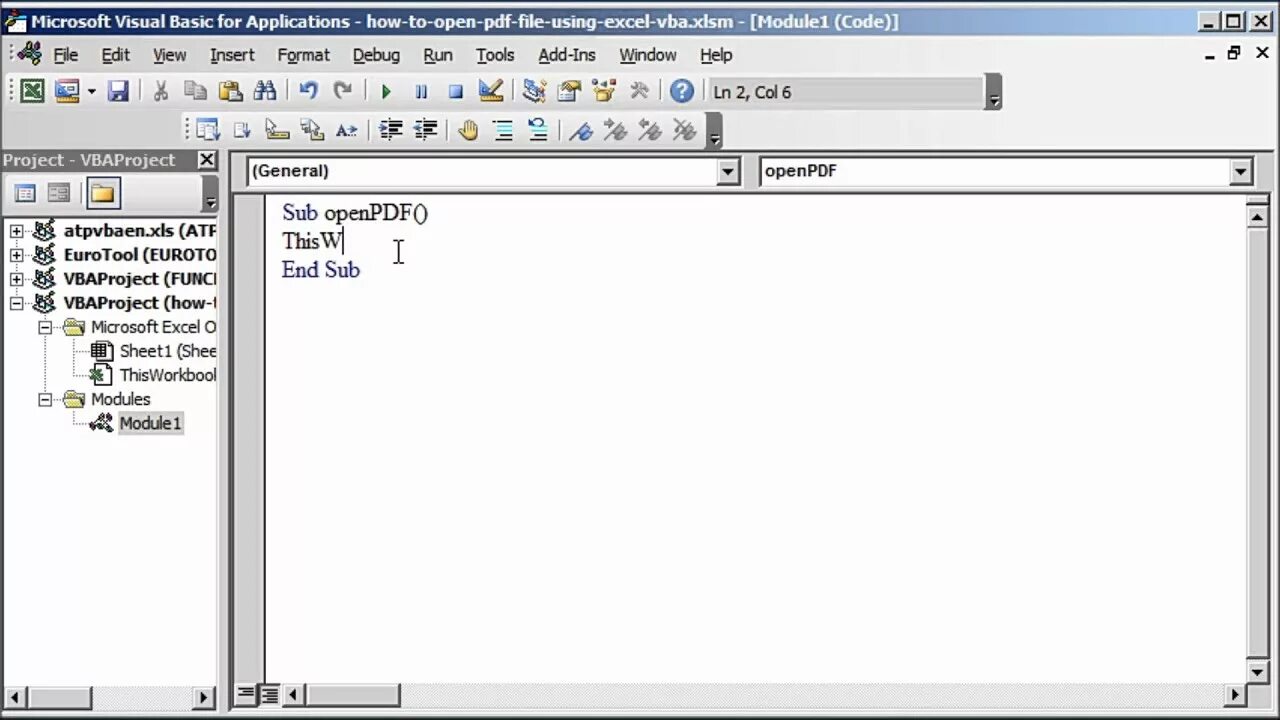
Task: Switch to Microsoft Excel view
Action: pyautogui.click(x=32, y=91)
